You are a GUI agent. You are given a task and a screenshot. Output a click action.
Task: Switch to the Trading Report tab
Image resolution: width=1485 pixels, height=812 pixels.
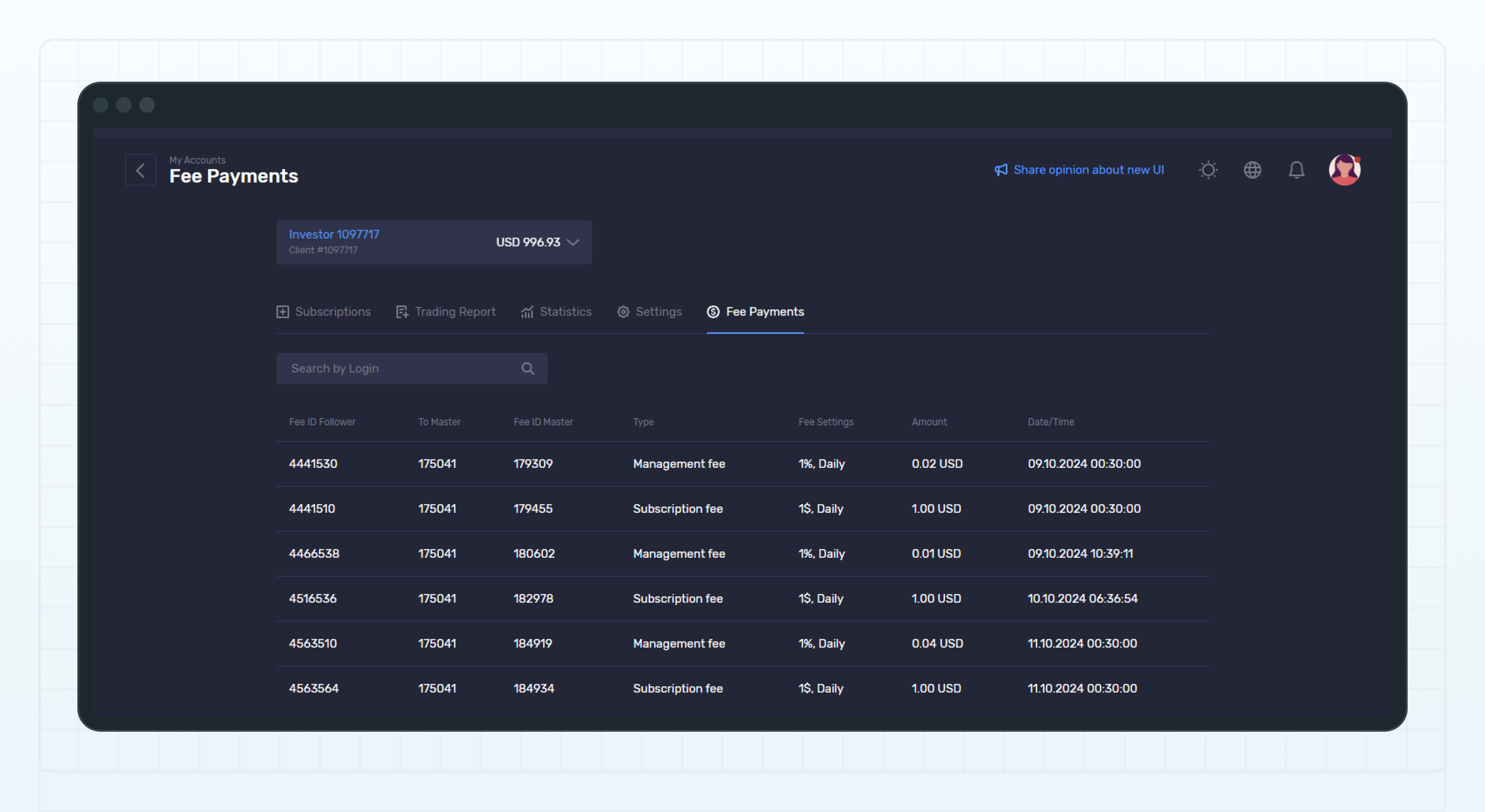pyautogui.click(x=455, y=312)
